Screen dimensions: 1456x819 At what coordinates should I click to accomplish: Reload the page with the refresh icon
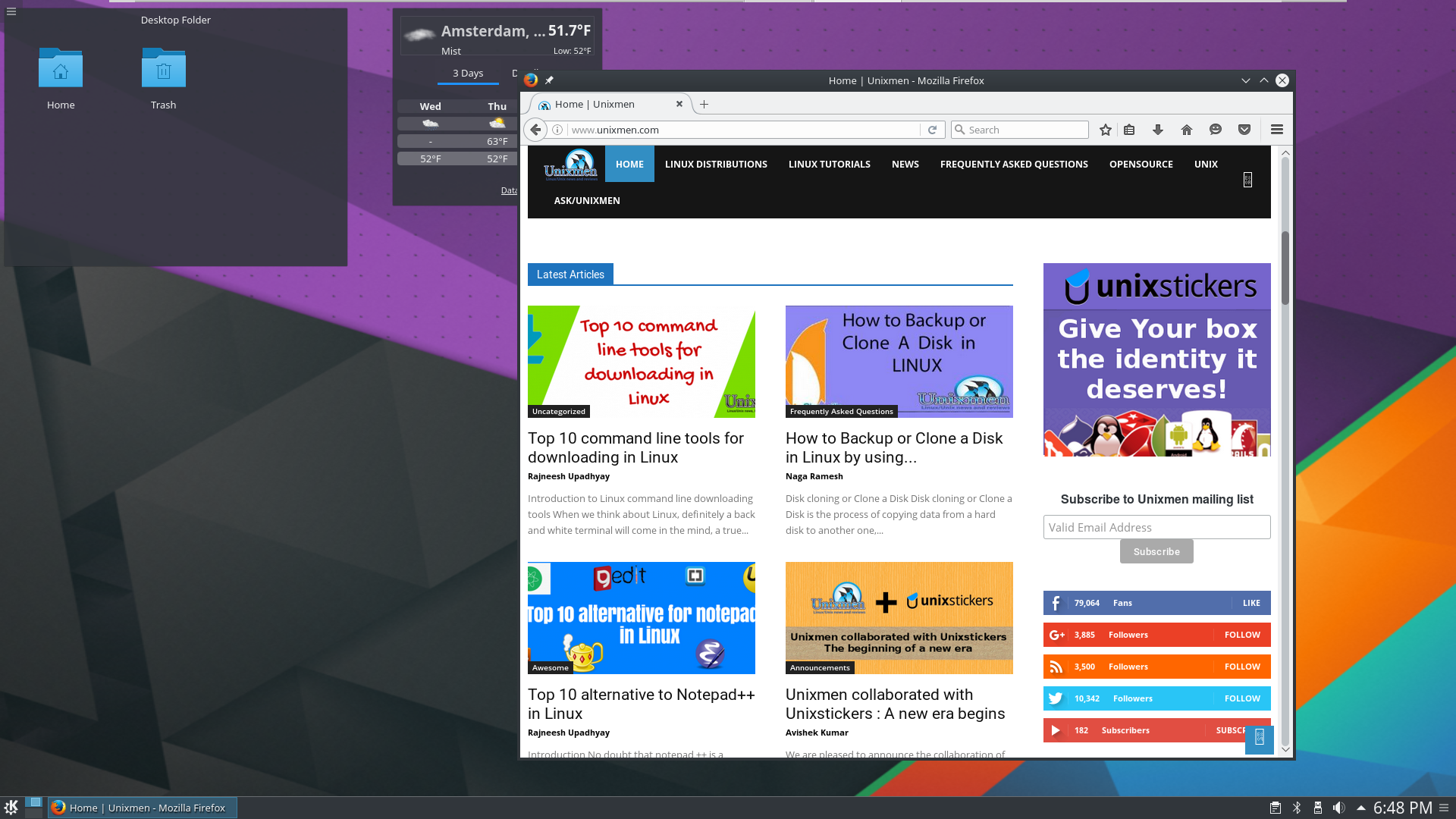[932, 130]
